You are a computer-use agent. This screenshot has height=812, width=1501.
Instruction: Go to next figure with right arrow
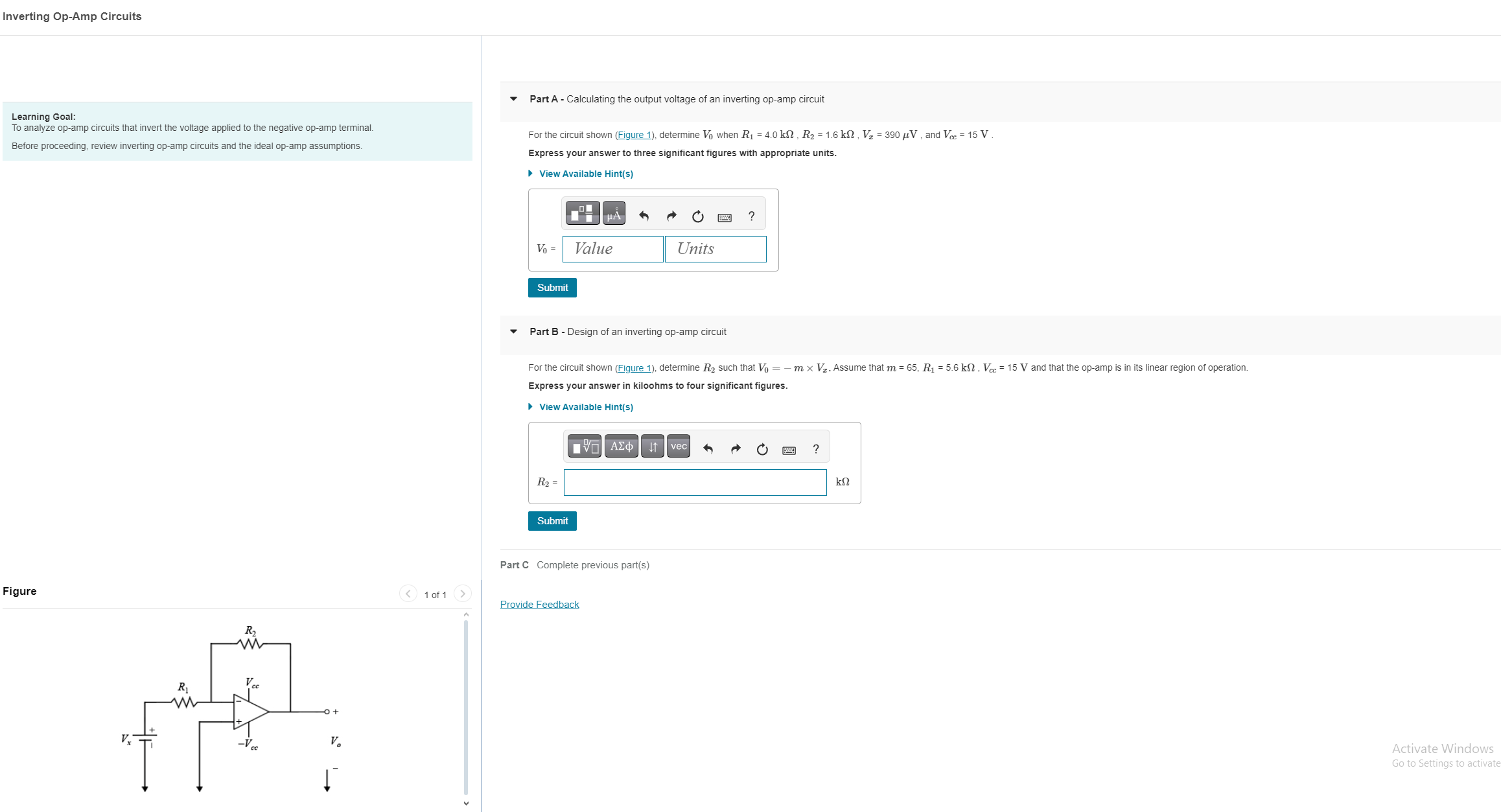462,594
